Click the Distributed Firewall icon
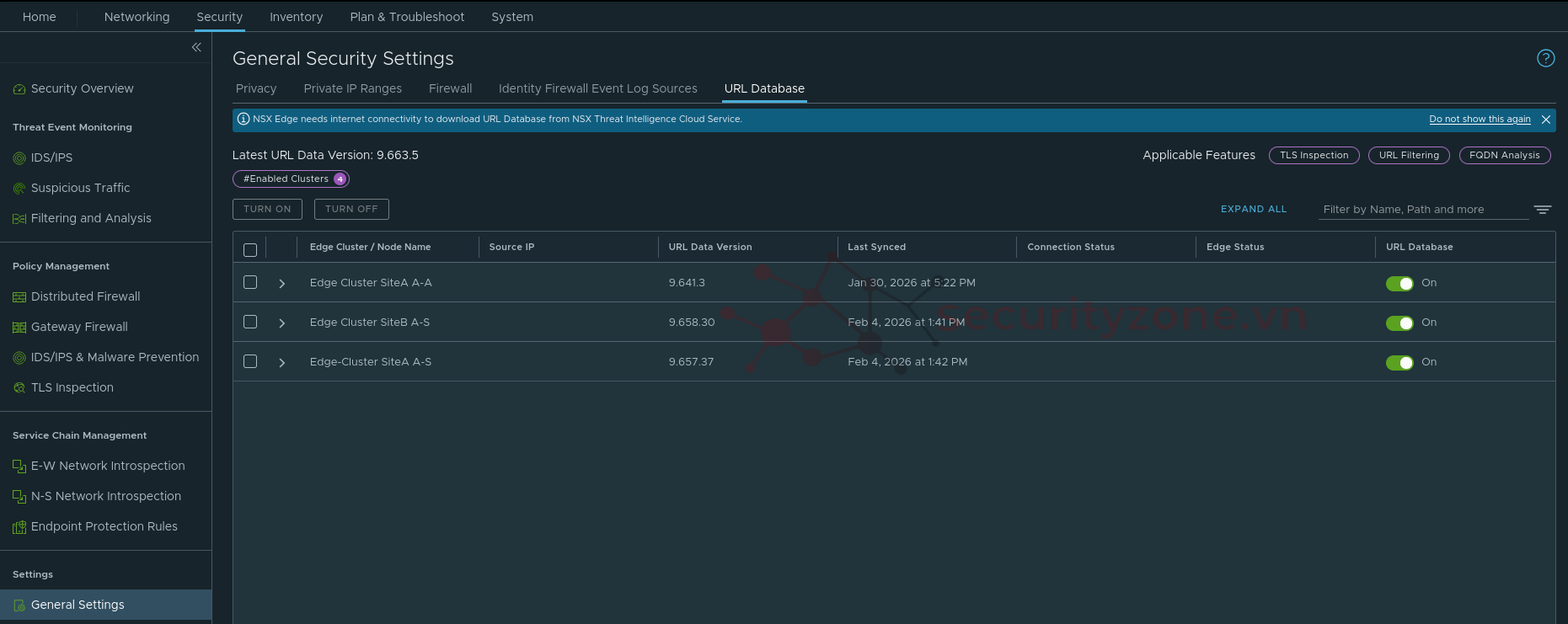1568x624 pixels. [x=19, y=297]
